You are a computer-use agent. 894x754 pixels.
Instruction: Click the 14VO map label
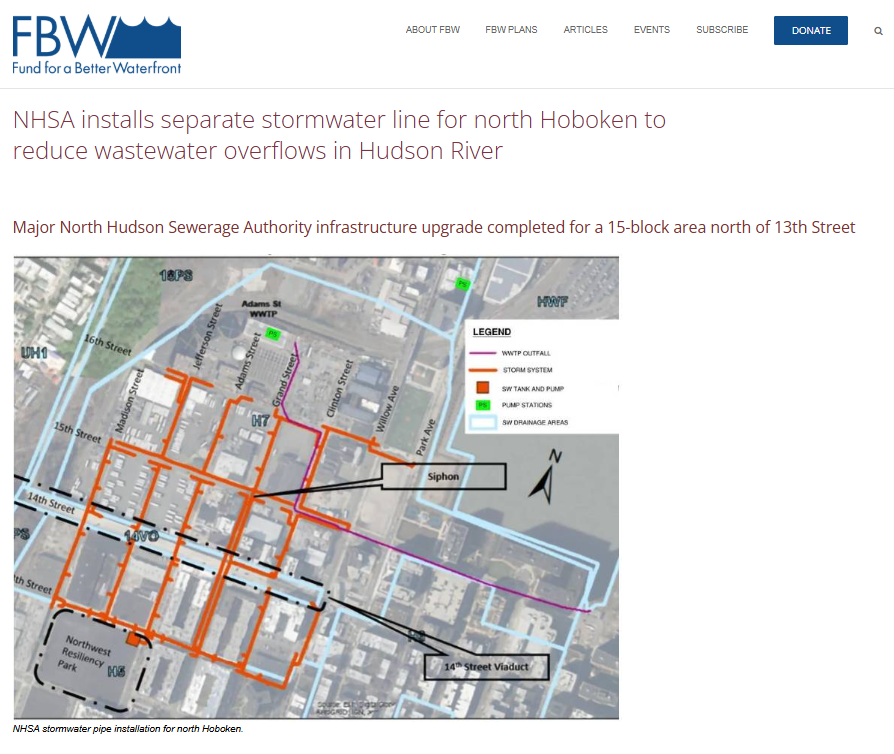click(x=141, y=536)
